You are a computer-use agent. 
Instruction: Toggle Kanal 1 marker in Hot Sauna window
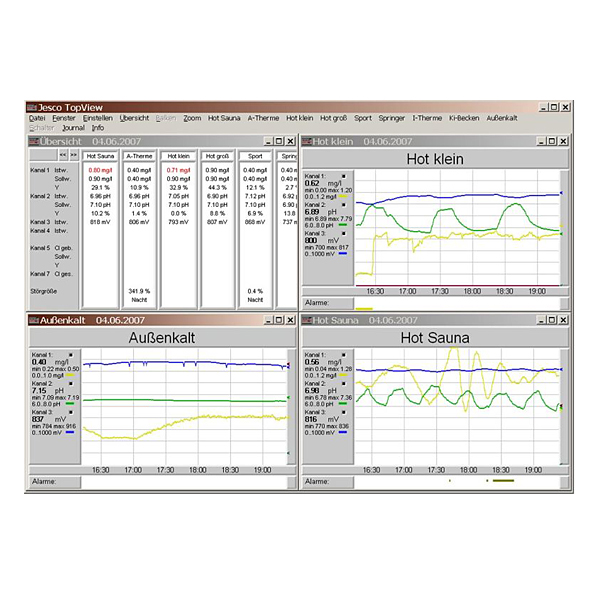click(344, 355)
